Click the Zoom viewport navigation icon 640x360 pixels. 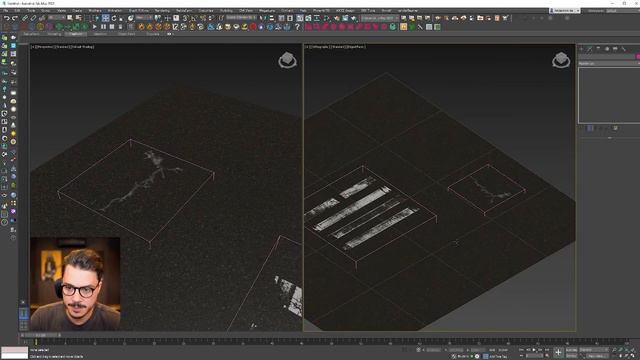(x=614, y=350)
